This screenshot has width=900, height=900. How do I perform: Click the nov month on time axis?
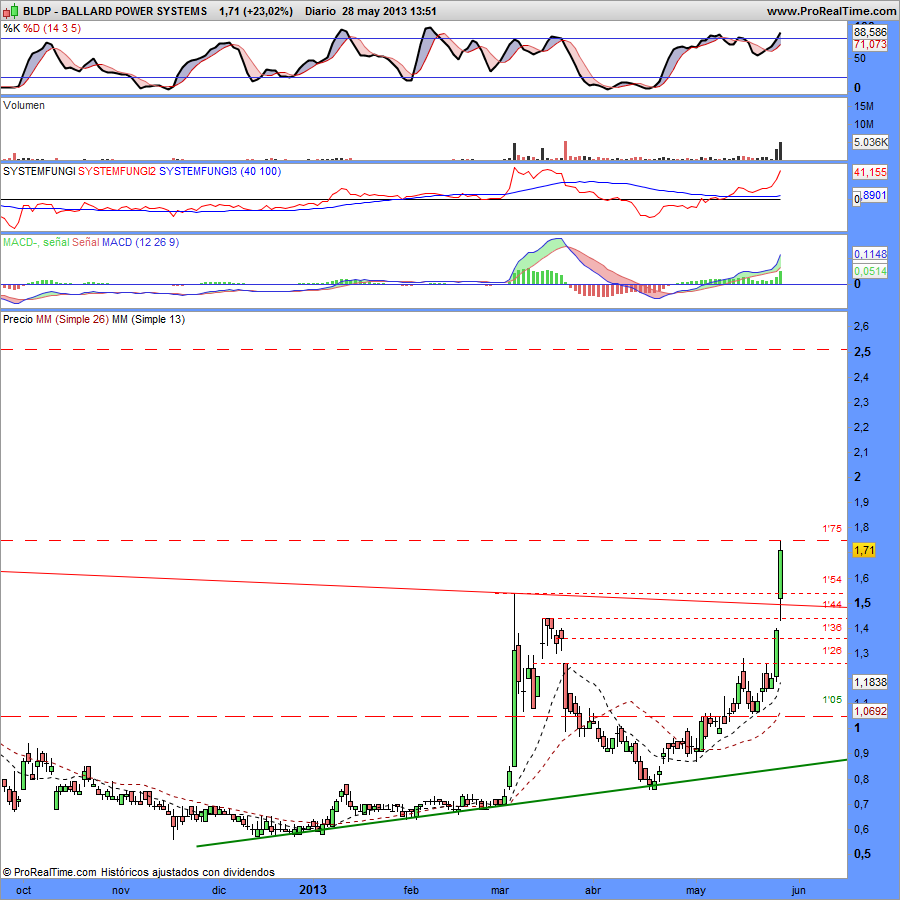(121, 890)
